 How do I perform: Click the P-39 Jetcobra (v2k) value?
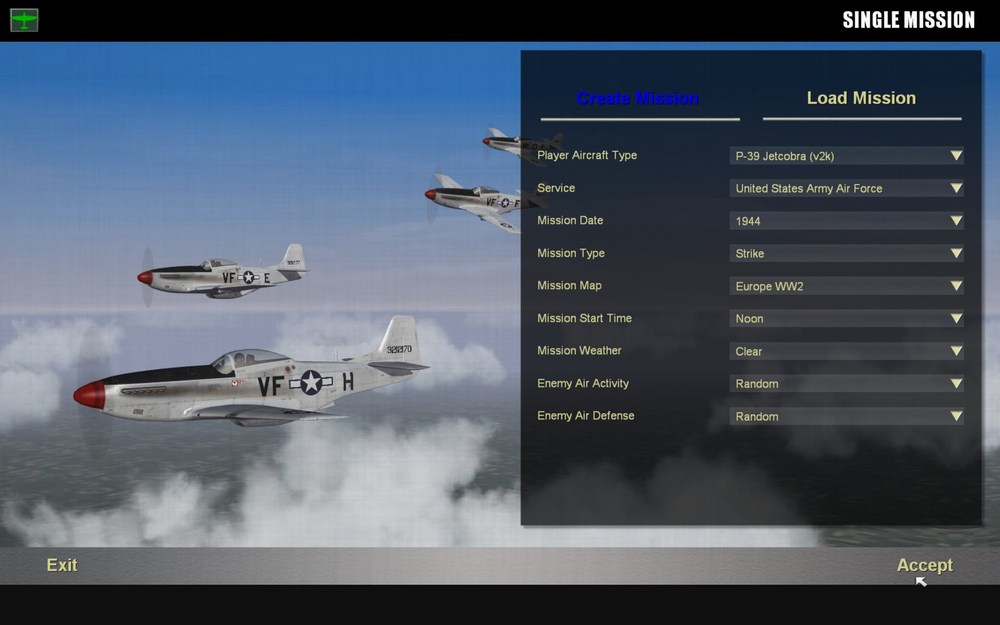click(784, 156)
